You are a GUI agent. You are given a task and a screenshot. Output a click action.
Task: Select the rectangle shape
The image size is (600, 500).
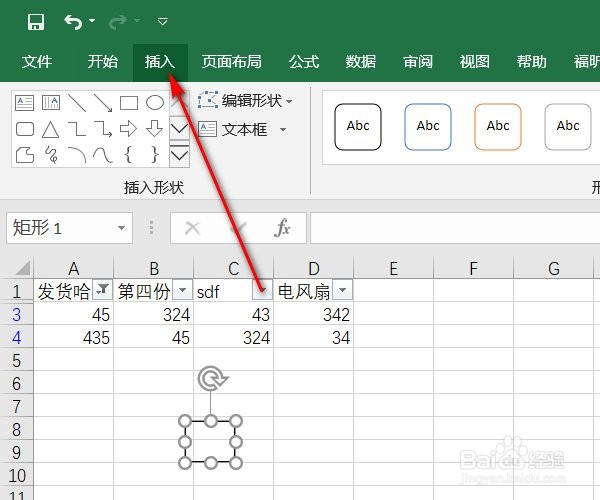tap(129, 103)
